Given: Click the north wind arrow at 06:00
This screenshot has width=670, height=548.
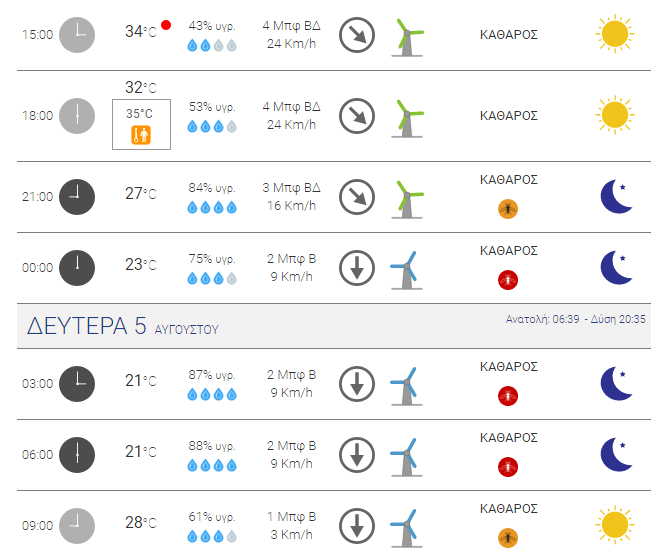Looking at the screenshot, I should pyautogui.click(x=357, y=455).
